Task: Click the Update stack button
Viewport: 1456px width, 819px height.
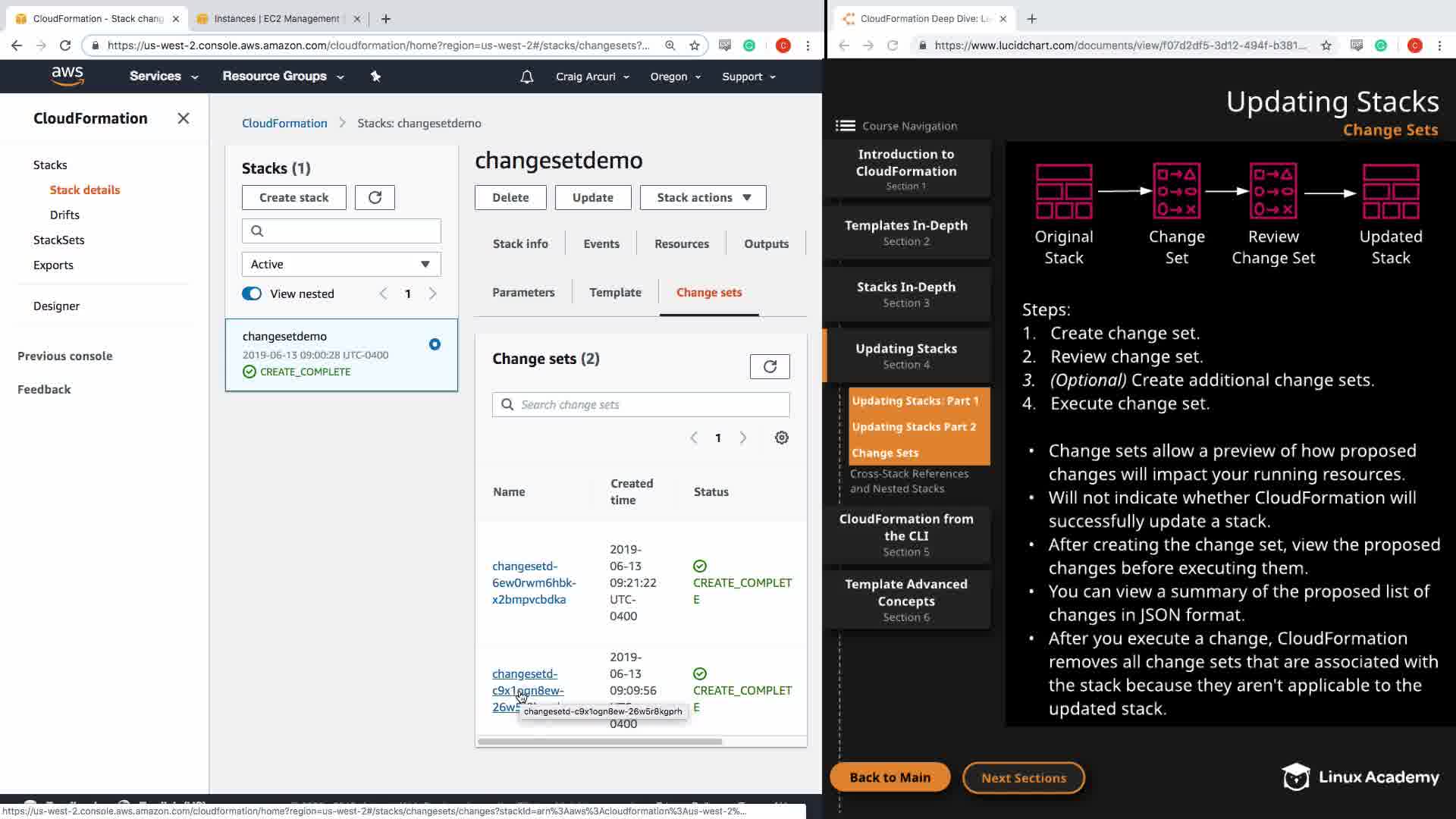Action: point(592,197)
